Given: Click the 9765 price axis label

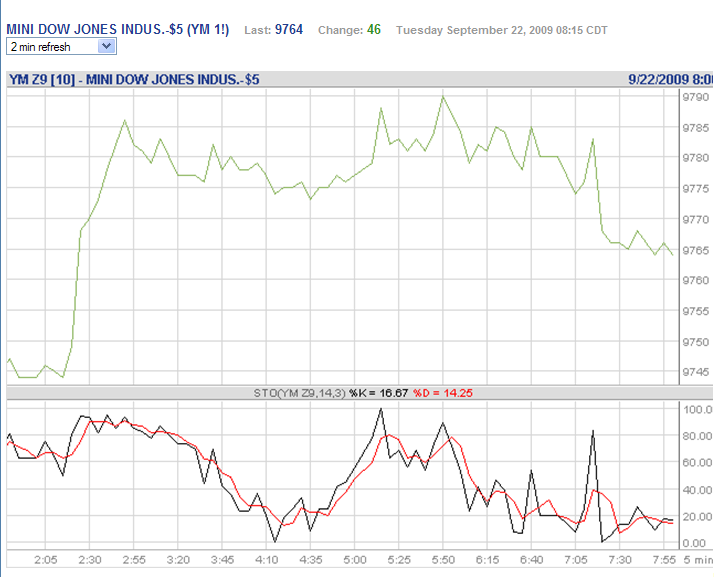Looking at the screenshot, I should click(x=695, y=250).
